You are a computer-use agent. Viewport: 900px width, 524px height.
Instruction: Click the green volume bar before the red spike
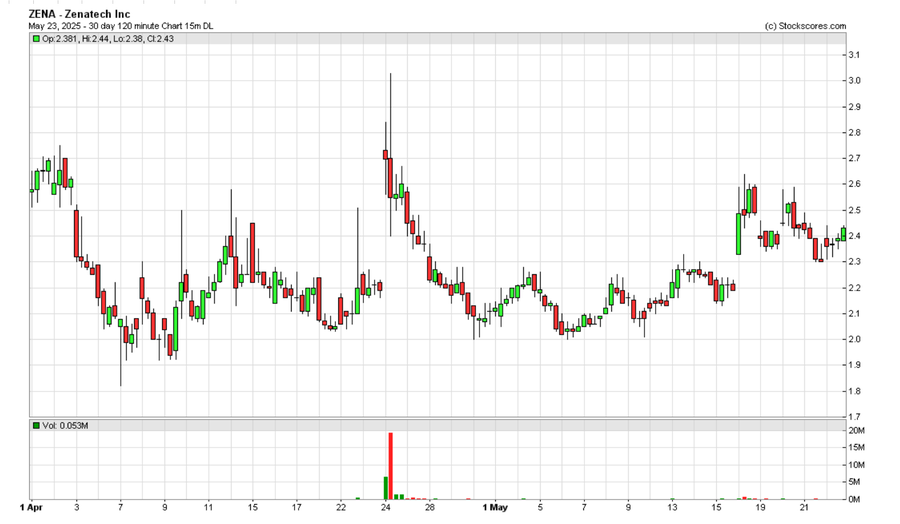pos(386,488)
